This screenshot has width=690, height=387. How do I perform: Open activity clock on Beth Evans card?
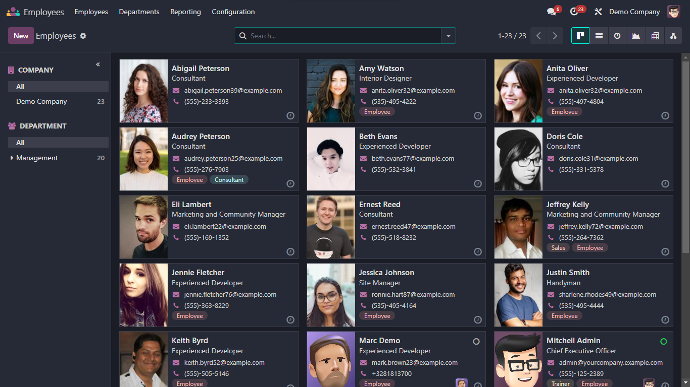coord(478,184)
